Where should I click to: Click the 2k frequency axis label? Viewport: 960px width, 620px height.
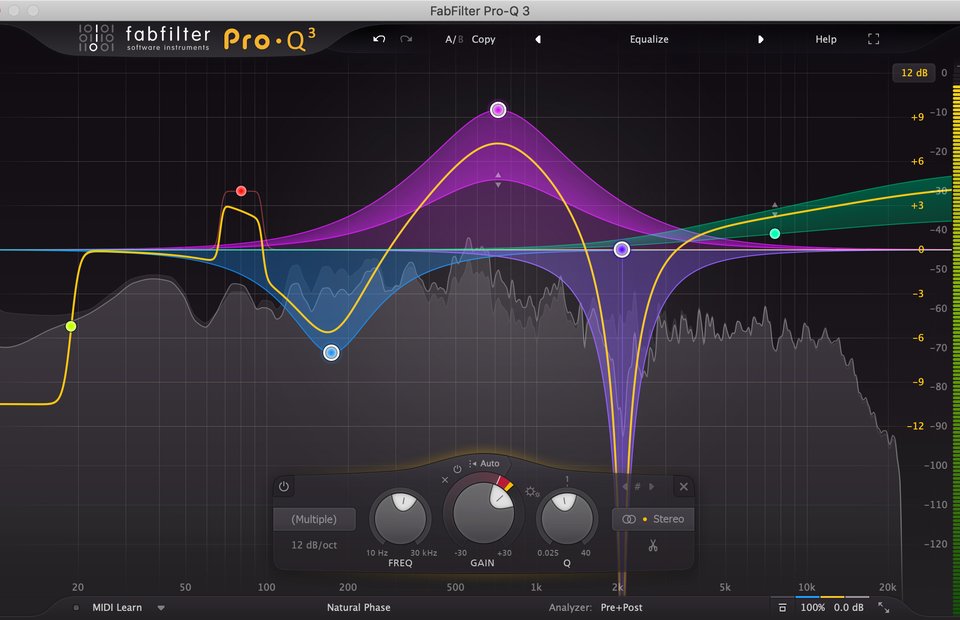click(x=617, y=587)
